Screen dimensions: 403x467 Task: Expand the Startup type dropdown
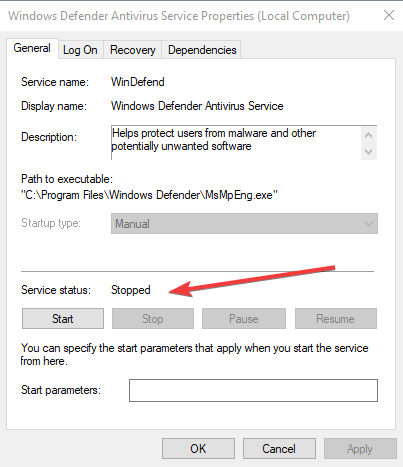pos(244,224)
